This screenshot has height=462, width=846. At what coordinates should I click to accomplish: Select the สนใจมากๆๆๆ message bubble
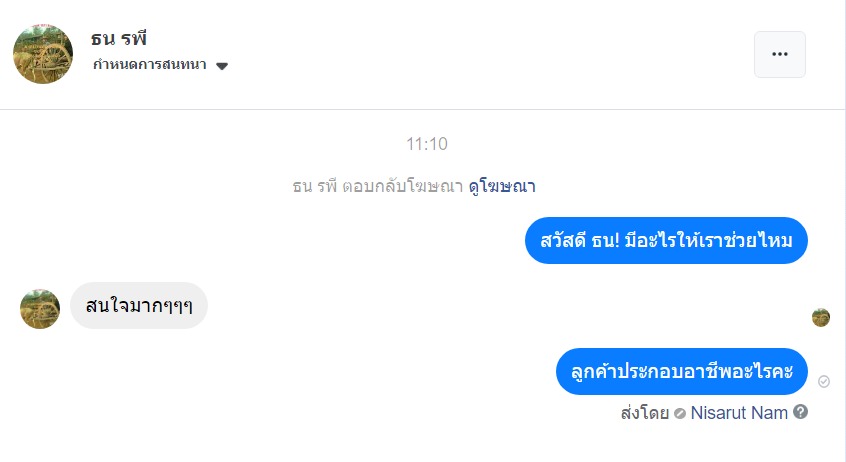pyautogui.click(x=139, y=305)
